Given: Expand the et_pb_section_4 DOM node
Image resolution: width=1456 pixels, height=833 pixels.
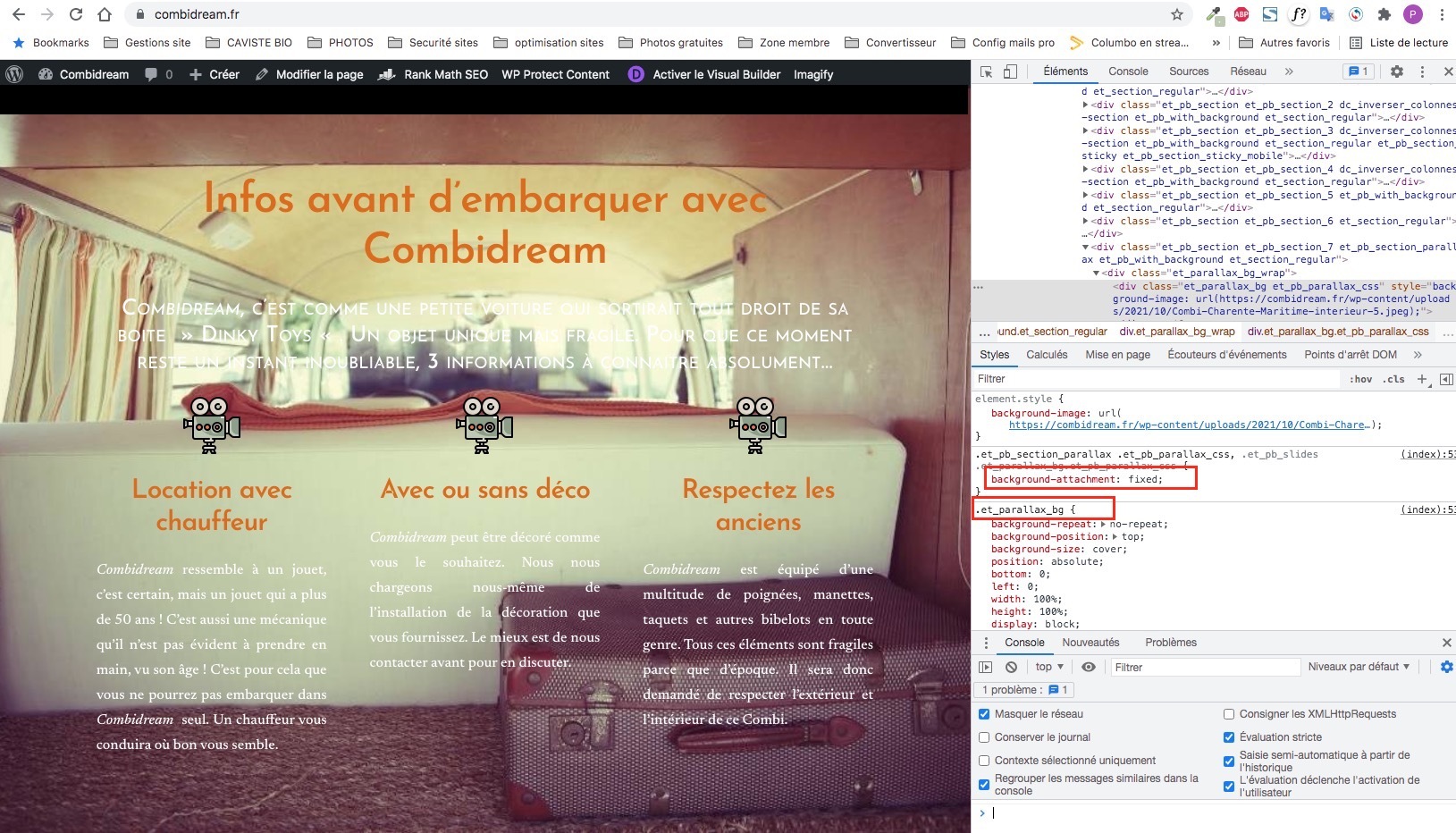Looking at the screenshot, I should 1086,169.
